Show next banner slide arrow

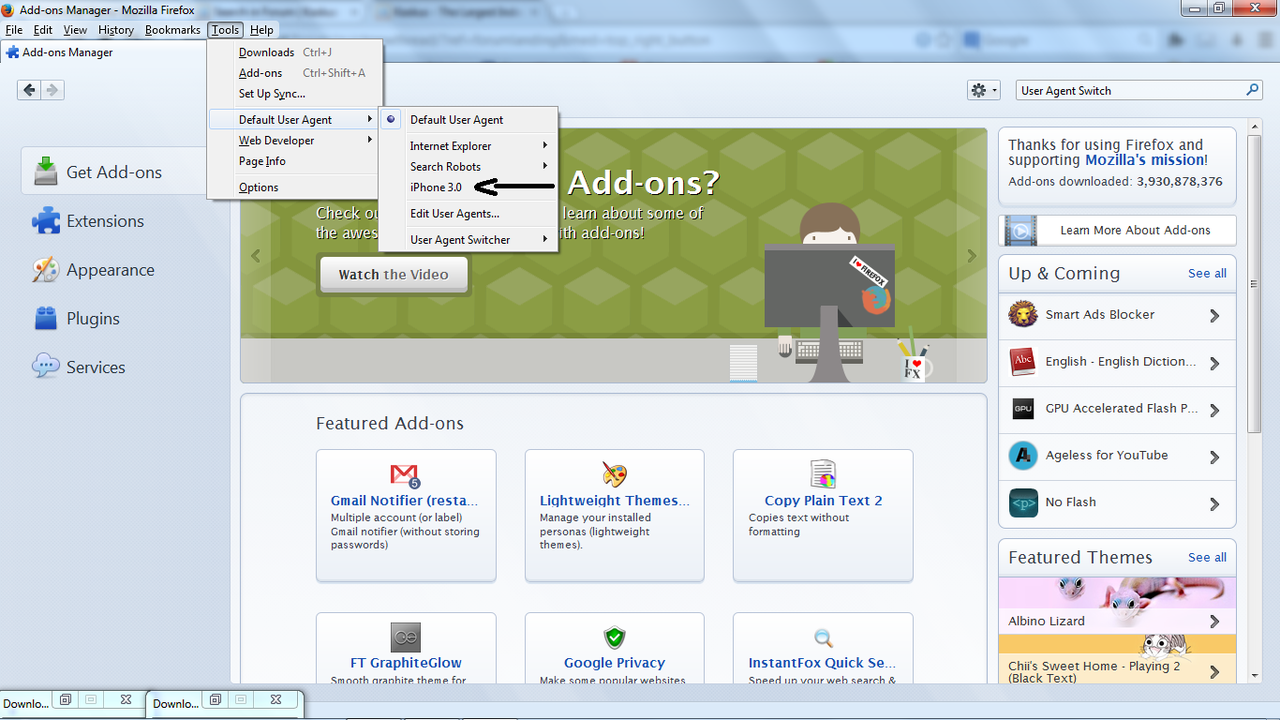click(x=971, y=256)
